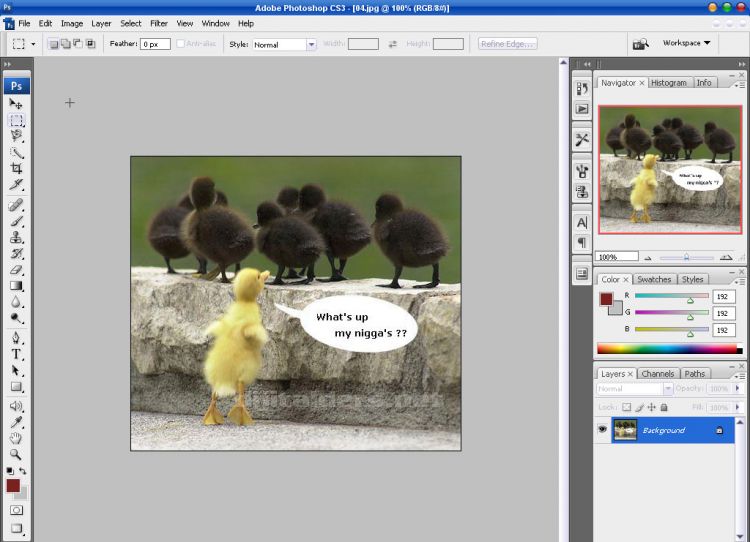Click the foreground color swatch in toolbox
This screenshot has height=542, width=750.
pyautogui.click(x=13, y=486)
